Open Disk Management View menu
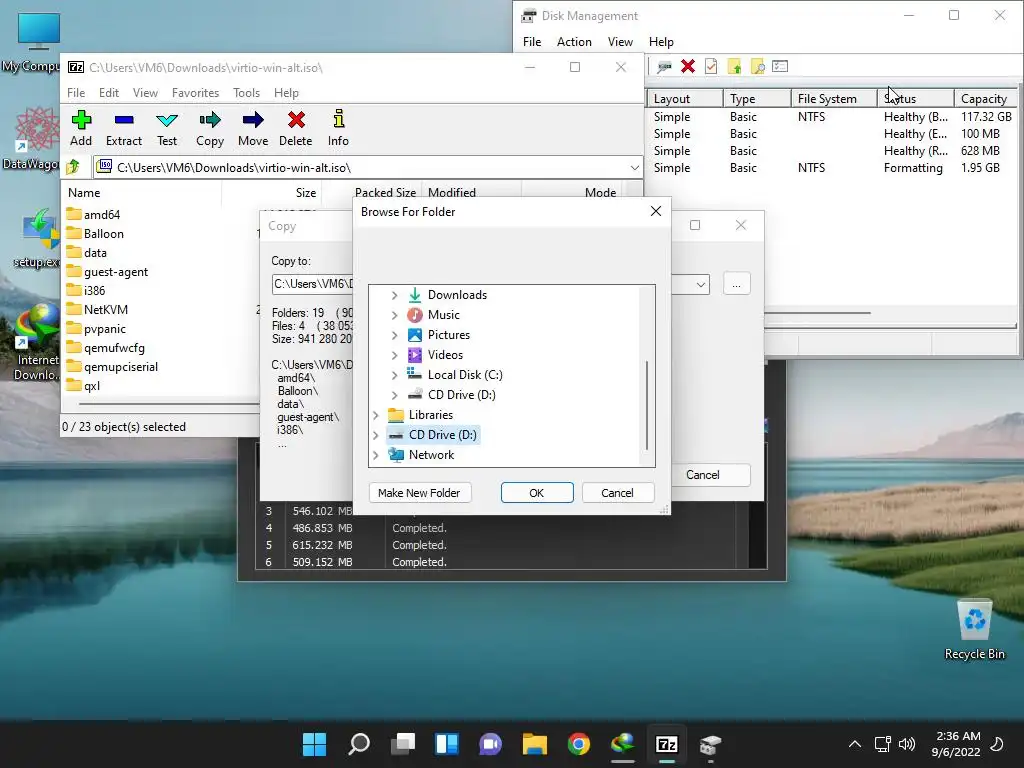This screenshot has height=768, width=1024. (x=620, y=42)
